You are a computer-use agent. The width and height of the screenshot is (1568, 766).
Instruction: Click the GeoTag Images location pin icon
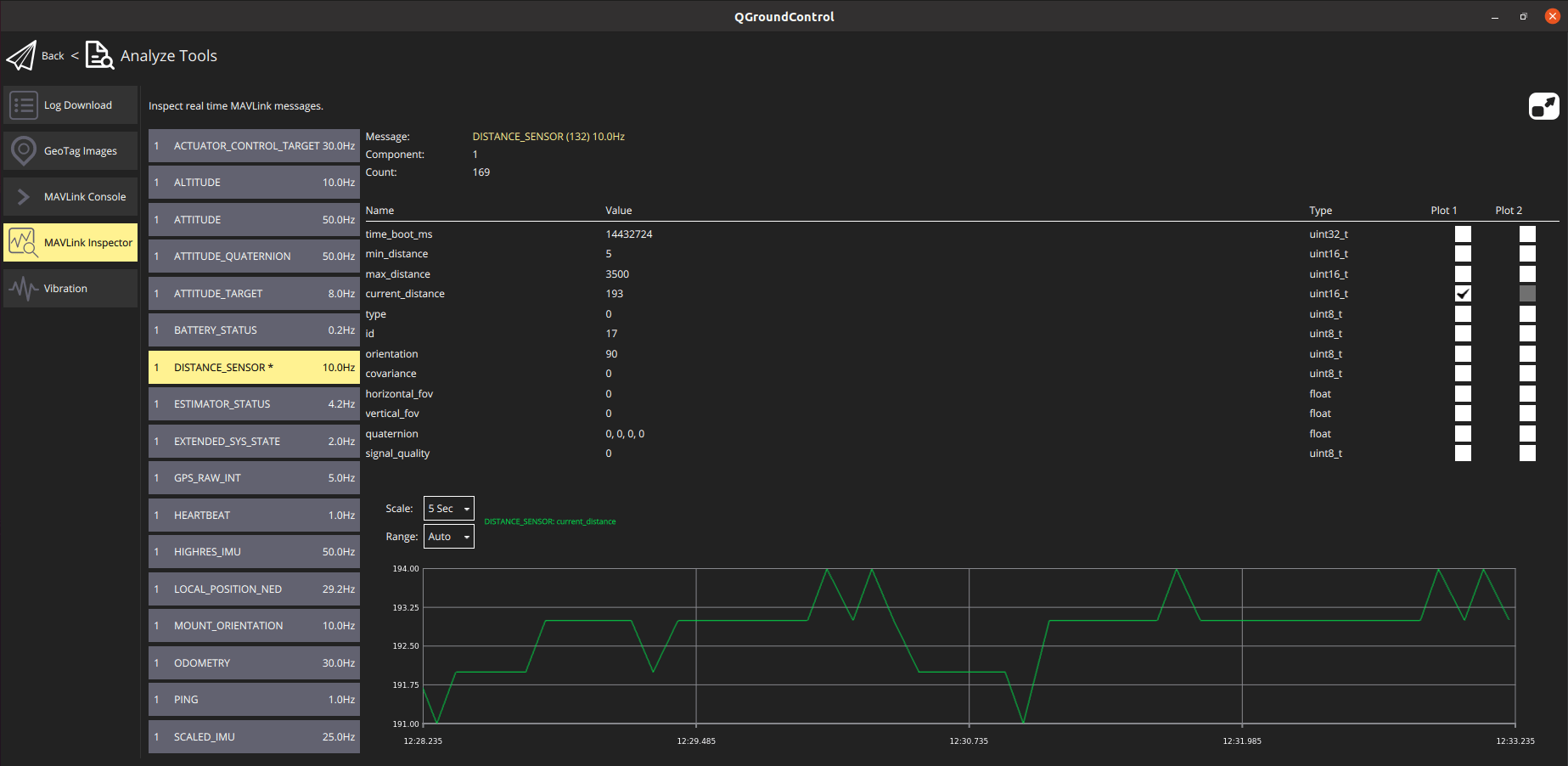click(x=24, y=150)
